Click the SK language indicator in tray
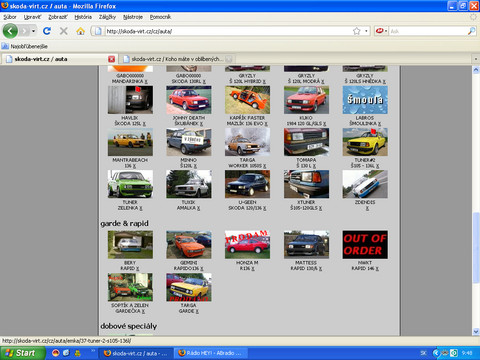 click(x=424, y=353)
